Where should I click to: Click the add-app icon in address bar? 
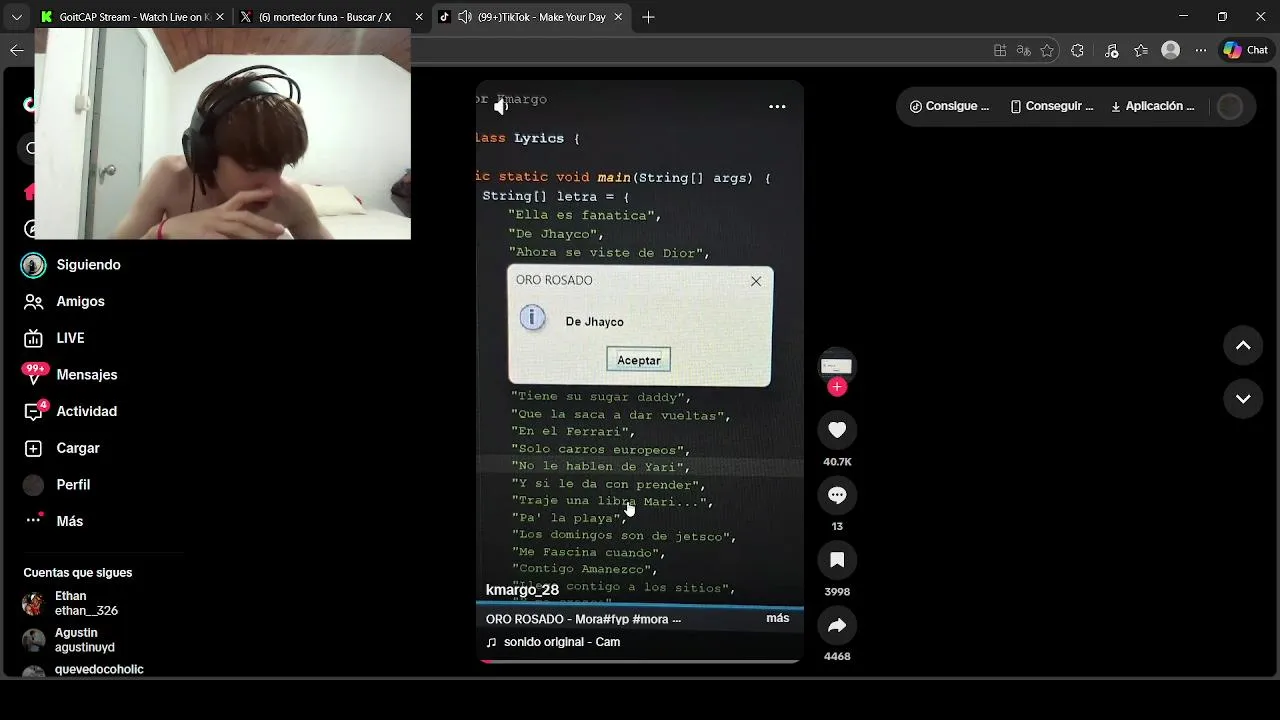1000,50
